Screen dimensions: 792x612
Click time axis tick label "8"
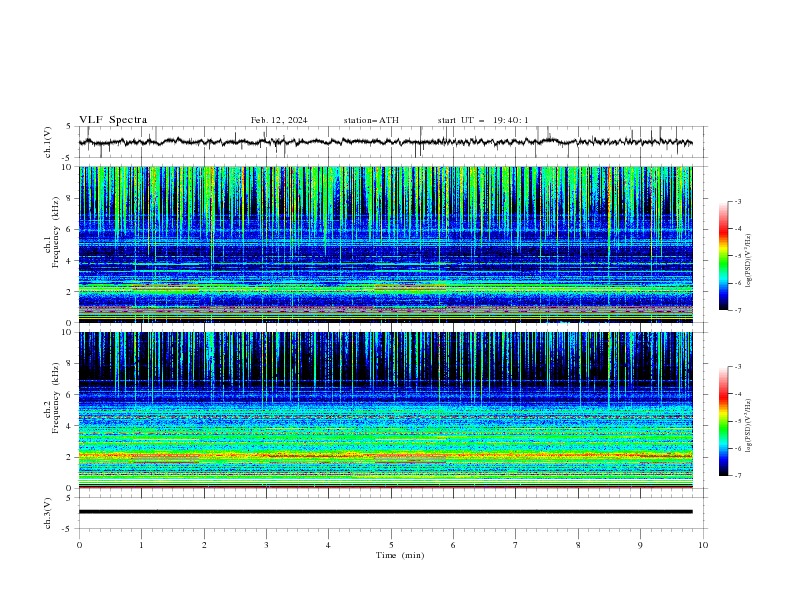click(x=578, y=545)
